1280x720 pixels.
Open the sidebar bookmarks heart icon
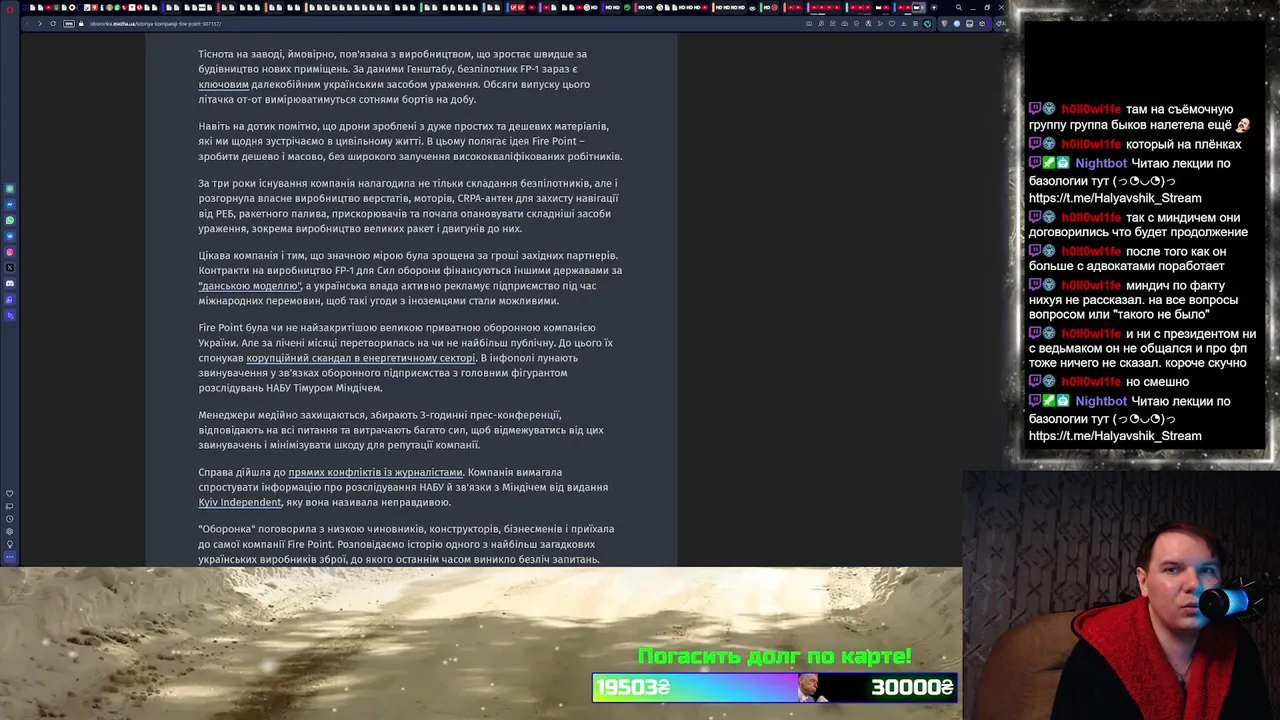point(10,493)
